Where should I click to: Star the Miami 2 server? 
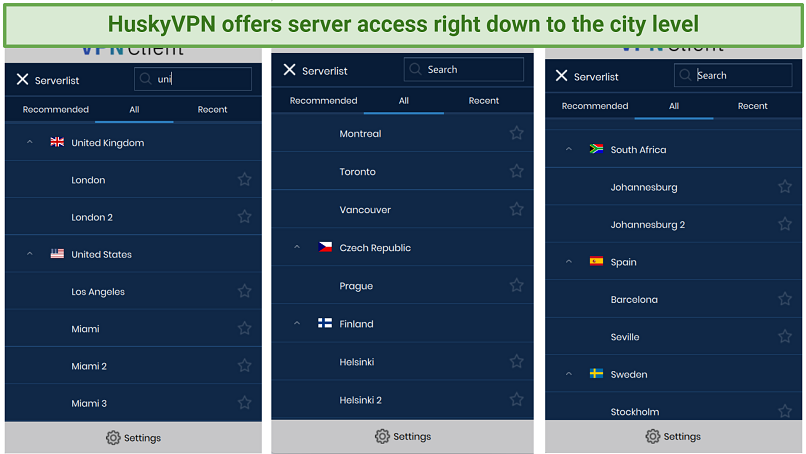pyautogui.click(x=245, y=366)
